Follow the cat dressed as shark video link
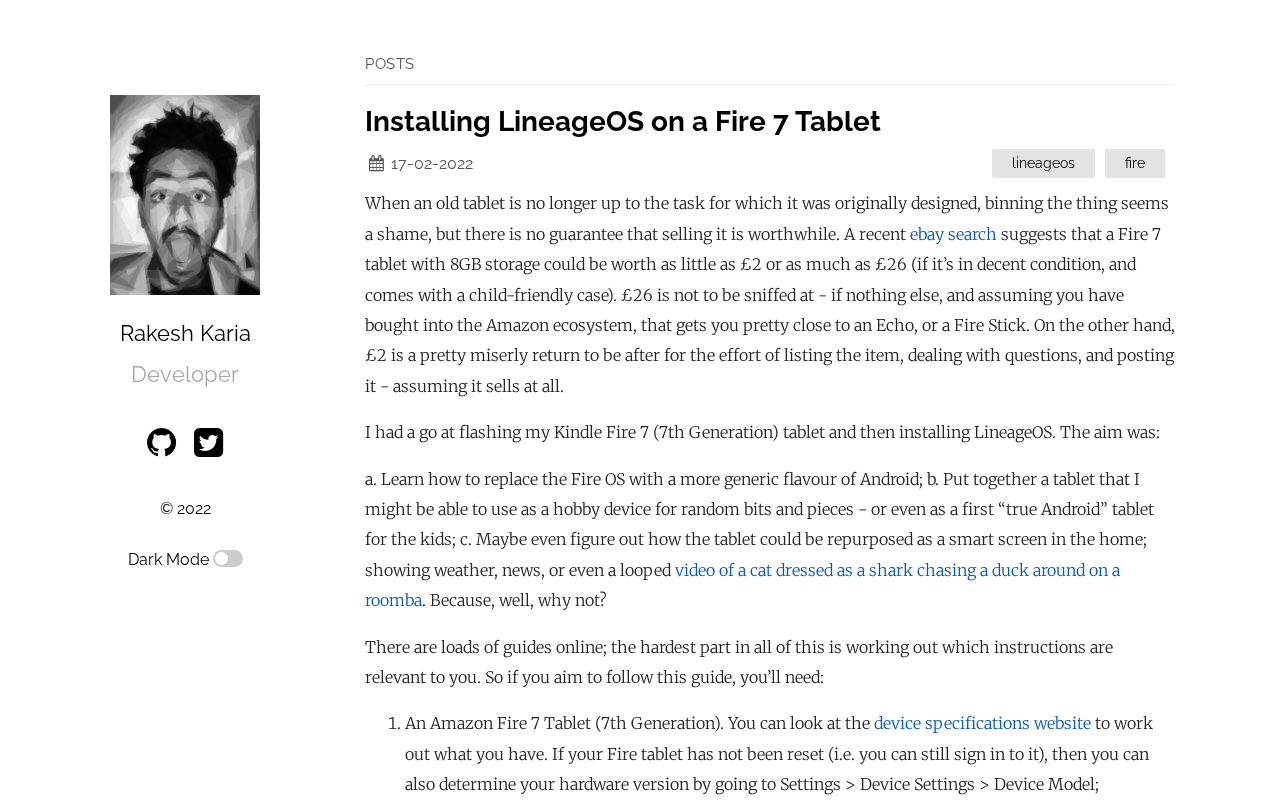This screenshot has height=800, width=1280. [x=897, y=570]
